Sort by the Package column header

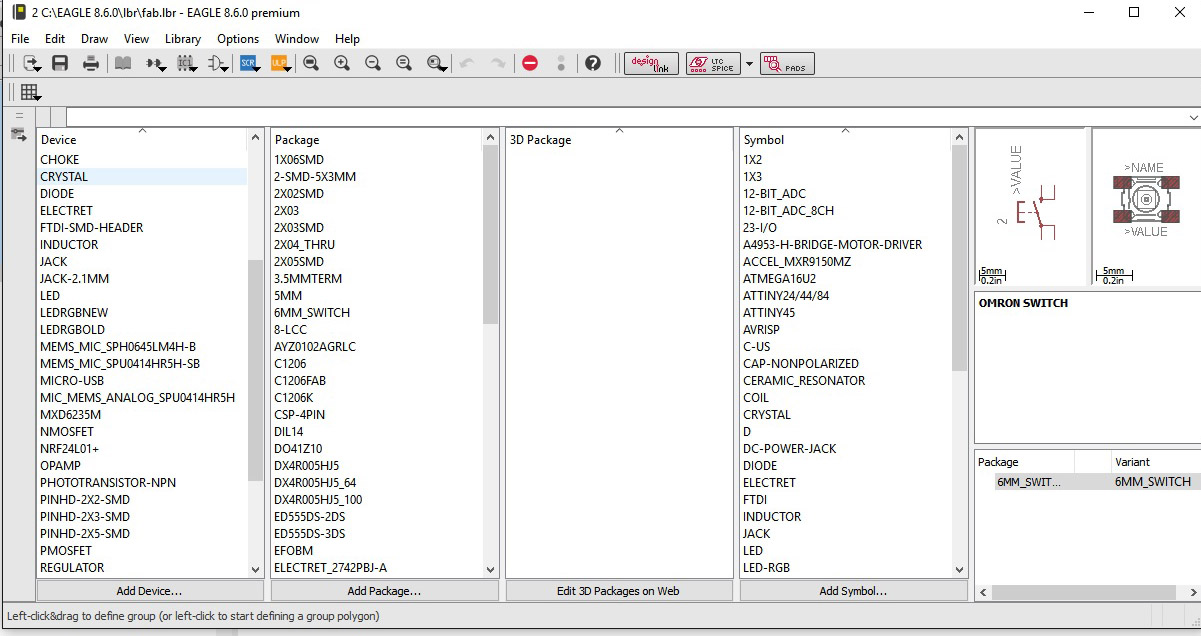[x=377, y=139]
